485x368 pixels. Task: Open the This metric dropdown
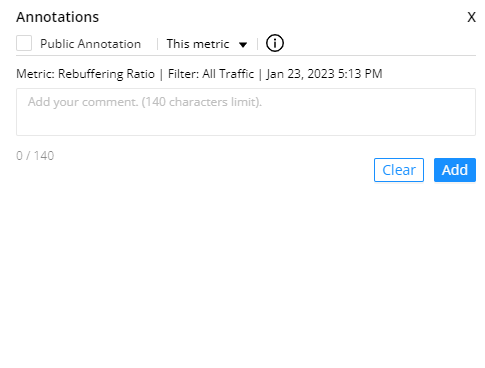pyautogui.click(x=207, y=44)
